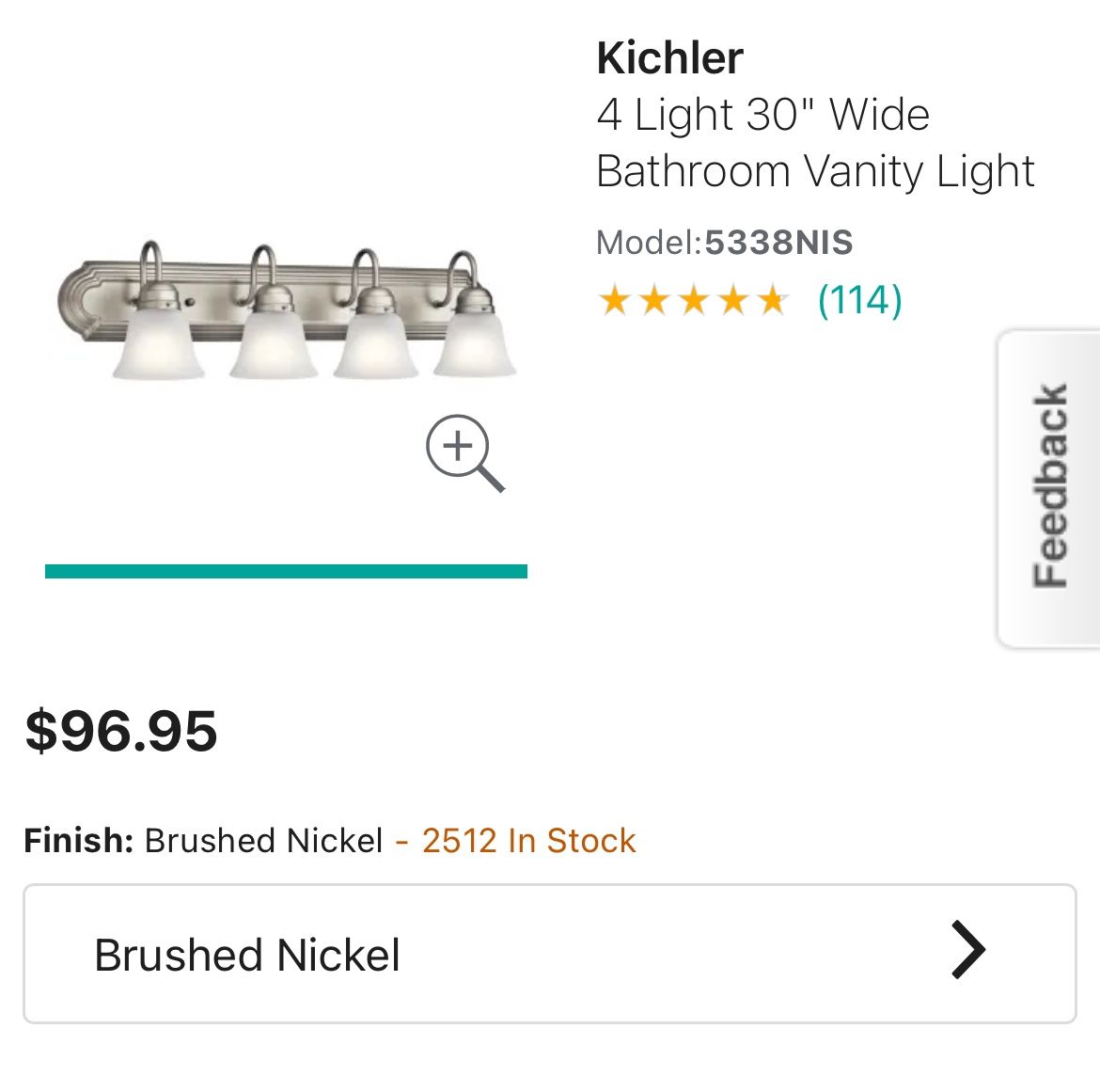The height and width of the screenshot is (1092, 1100).
Task: Open the Feedback side tab
Action: (1049, 486)
